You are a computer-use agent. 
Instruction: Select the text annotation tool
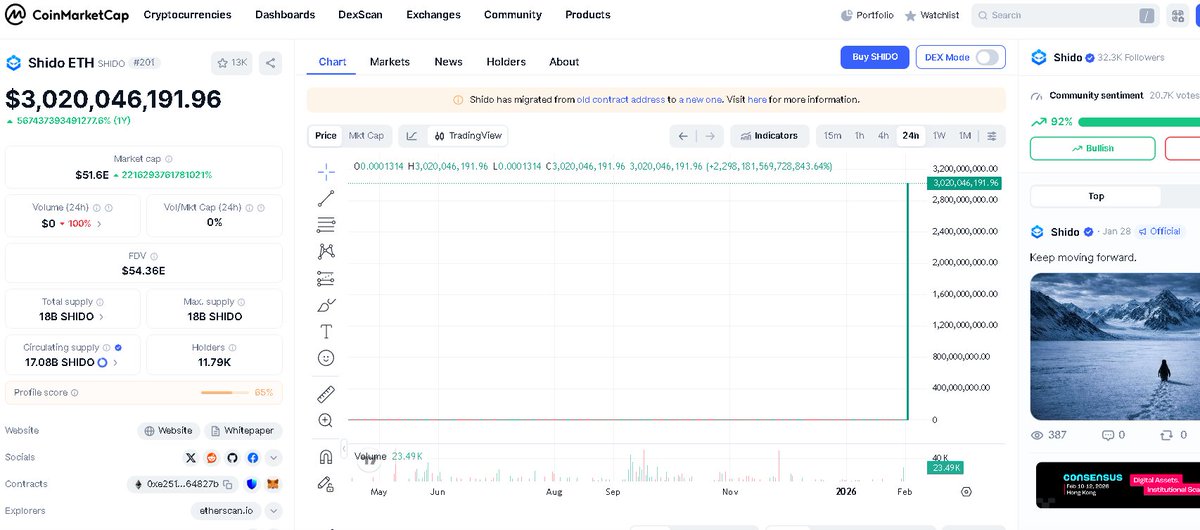click(326, 331)
